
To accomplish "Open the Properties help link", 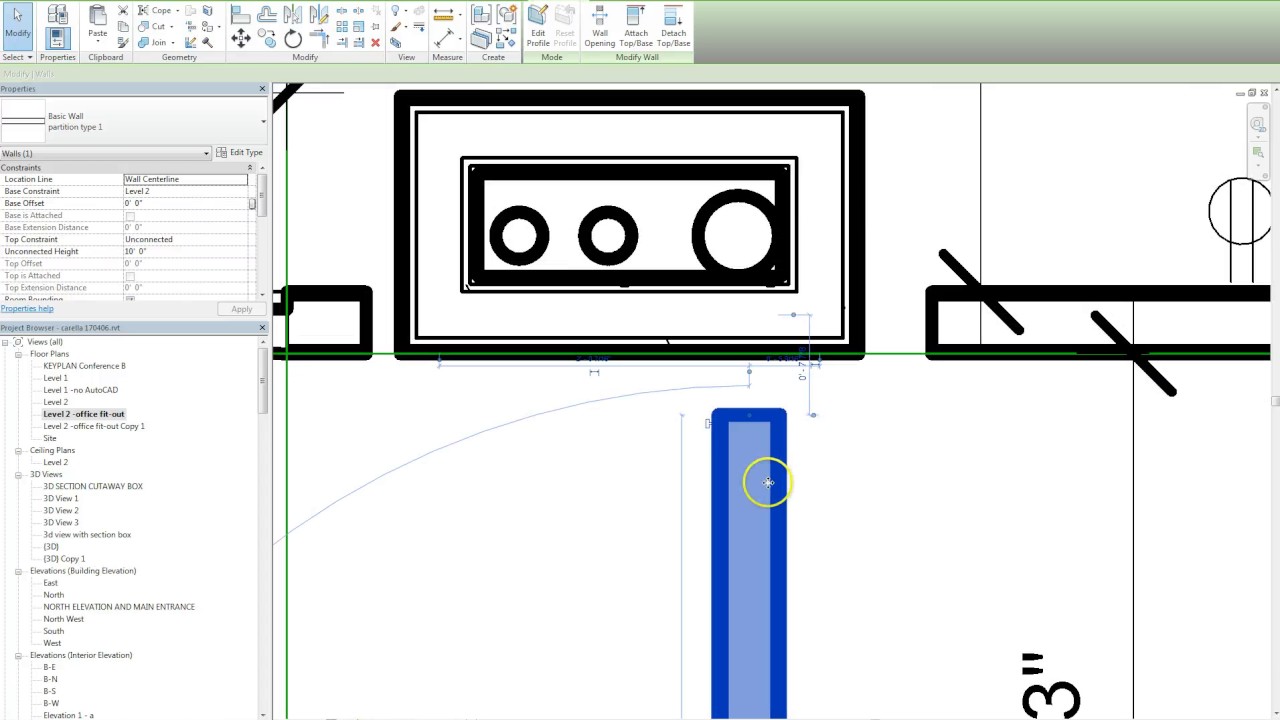I will tap(27, 308).
